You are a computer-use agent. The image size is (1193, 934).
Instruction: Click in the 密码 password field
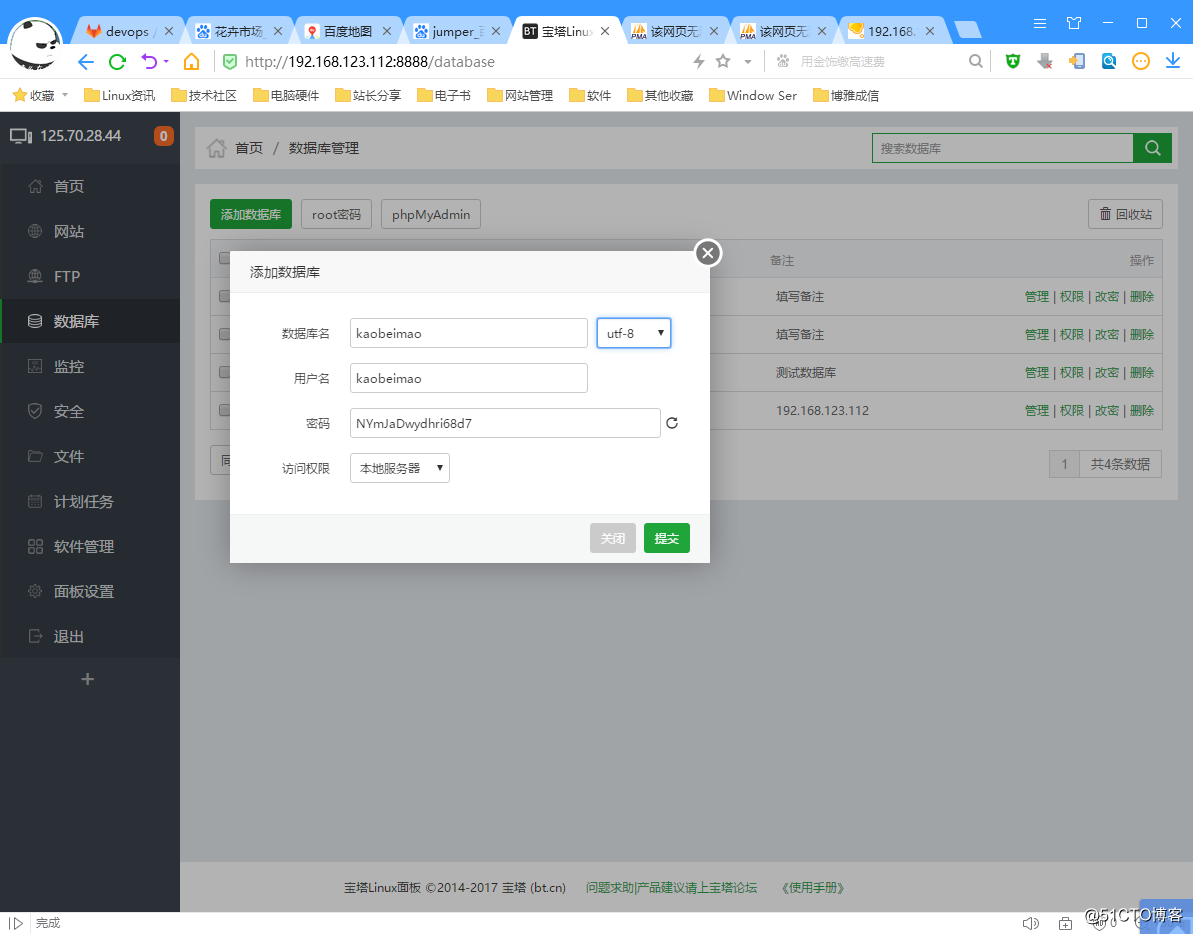[505, 423]
